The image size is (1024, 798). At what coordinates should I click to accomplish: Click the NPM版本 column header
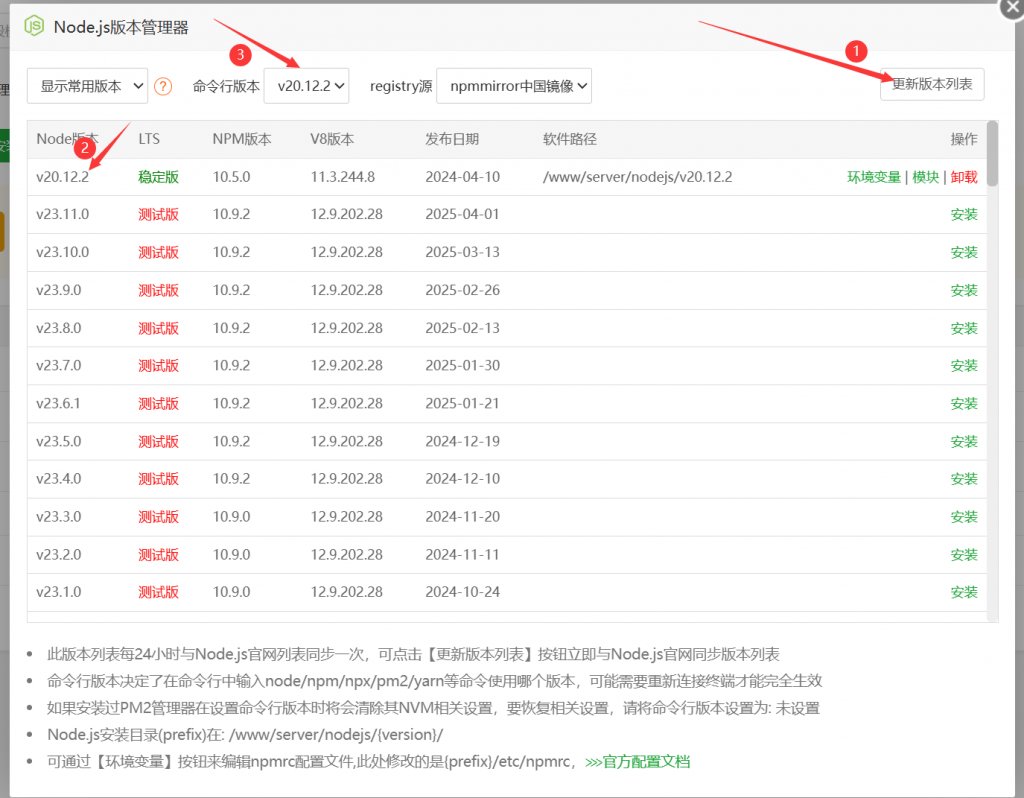pyautogui.click(x=242, y=139)
